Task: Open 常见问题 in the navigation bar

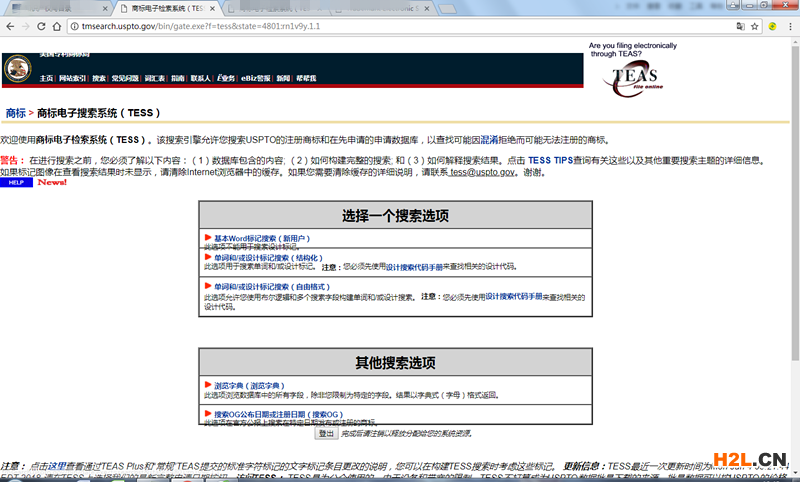Action: coord(125,78)
